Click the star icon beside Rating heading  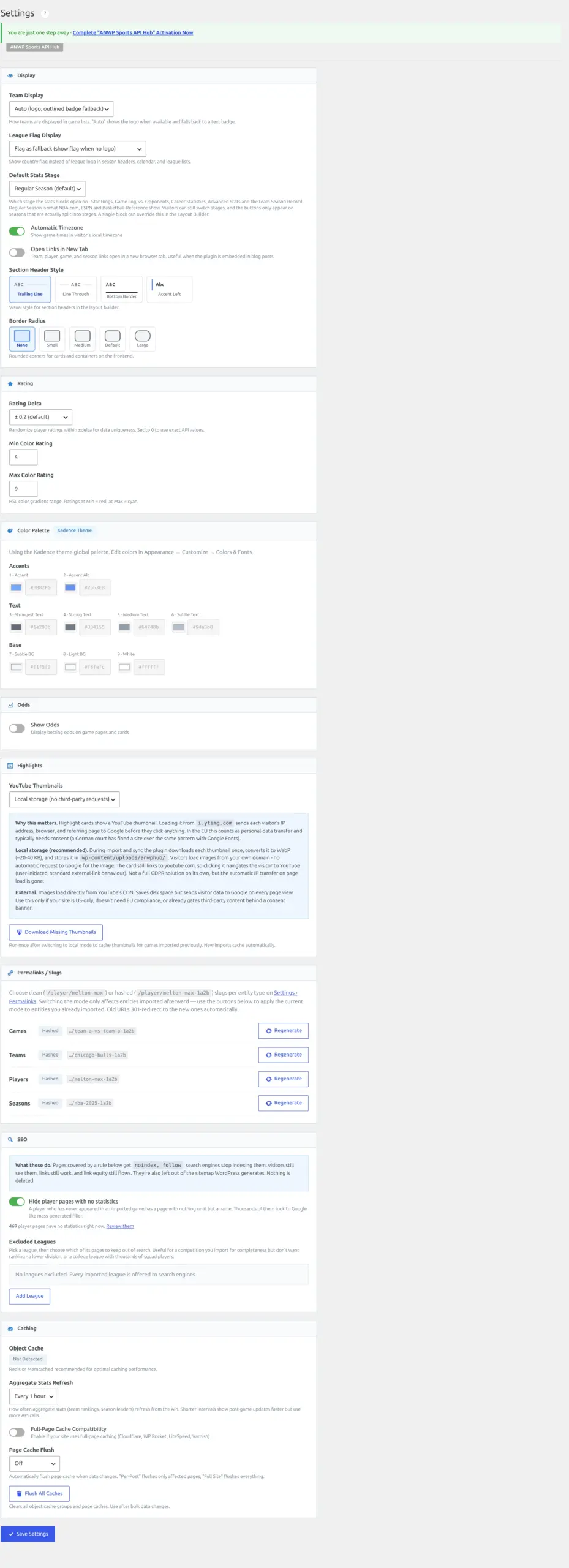10,383
